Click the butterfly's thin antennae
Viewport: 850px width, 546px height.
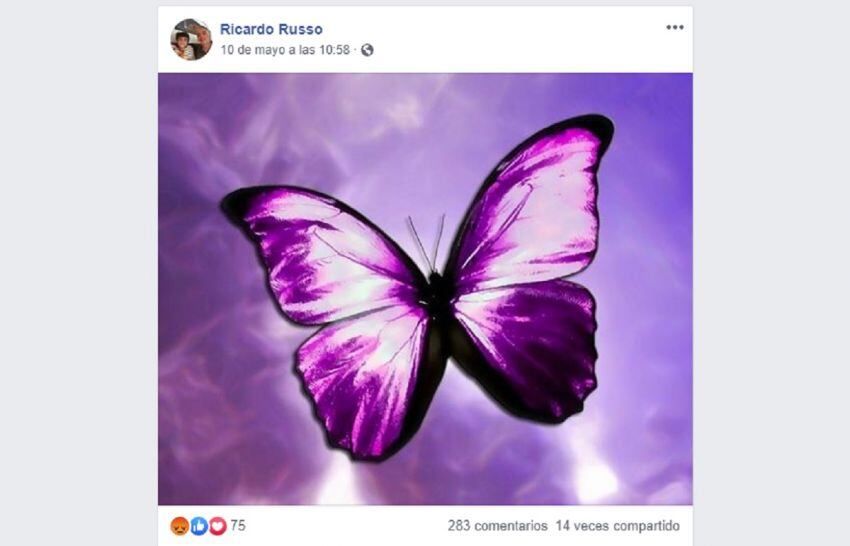click(x=427, y=243)
